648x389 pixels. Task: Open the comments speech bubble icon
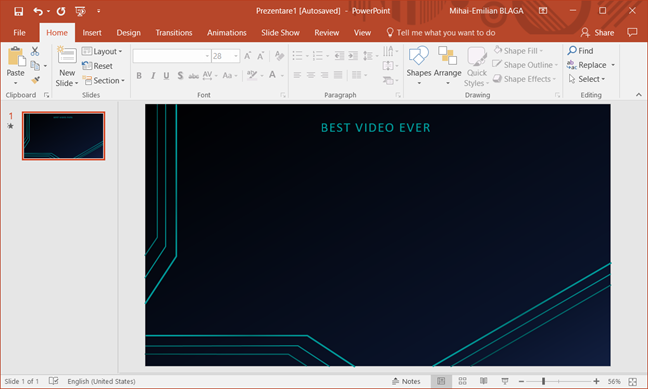[632, 32]
